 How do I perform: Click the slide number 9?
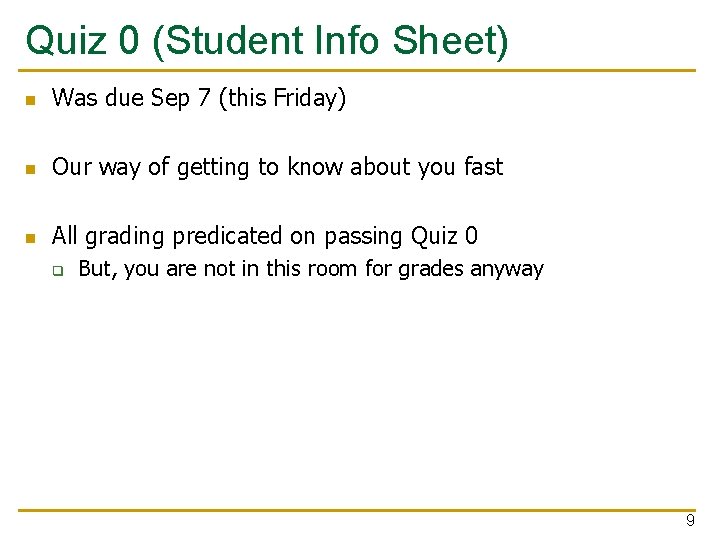tap(690, 520)
